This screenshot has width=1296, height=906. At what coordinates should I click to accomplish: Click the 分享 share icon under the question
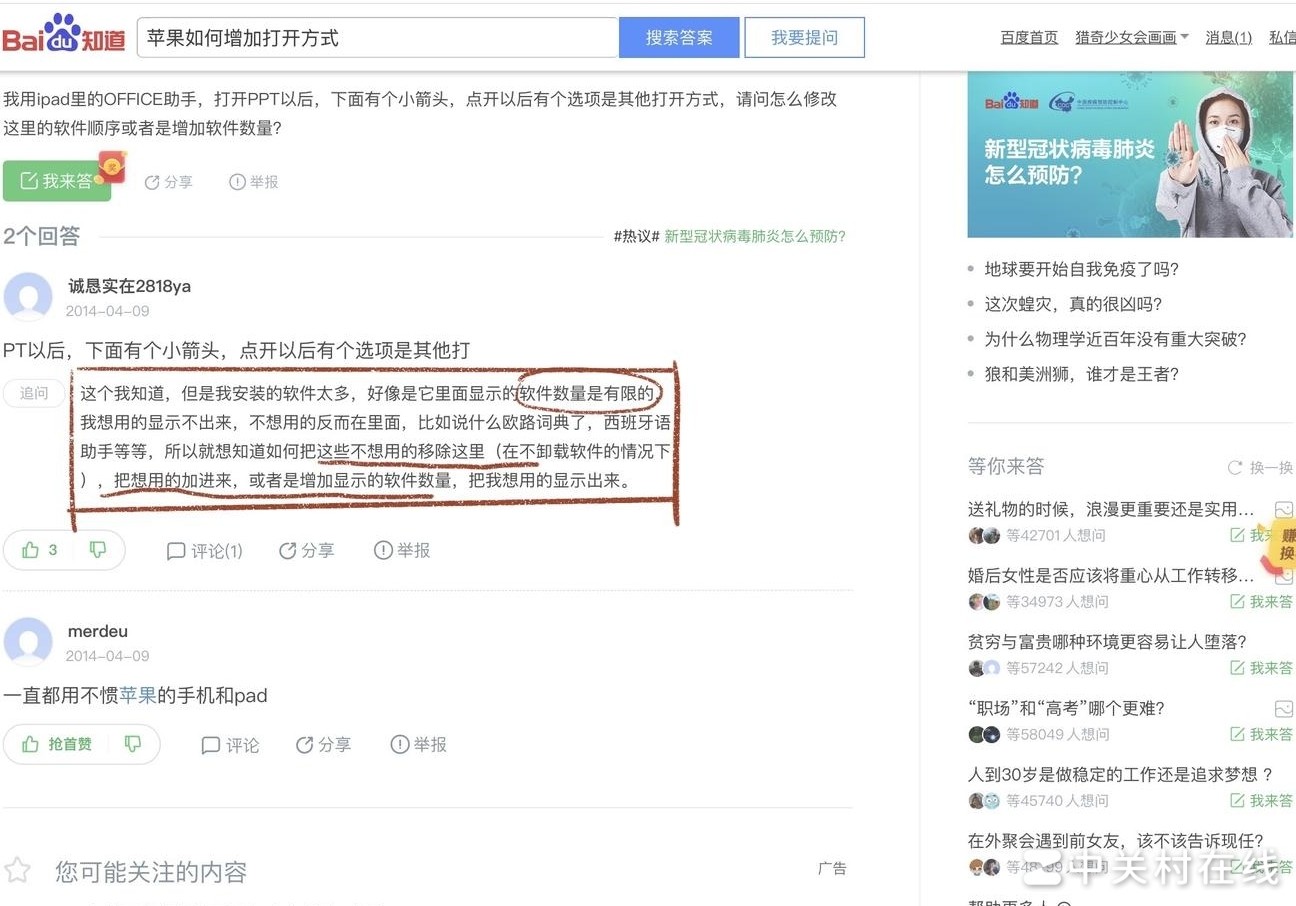tap(168, 181)
